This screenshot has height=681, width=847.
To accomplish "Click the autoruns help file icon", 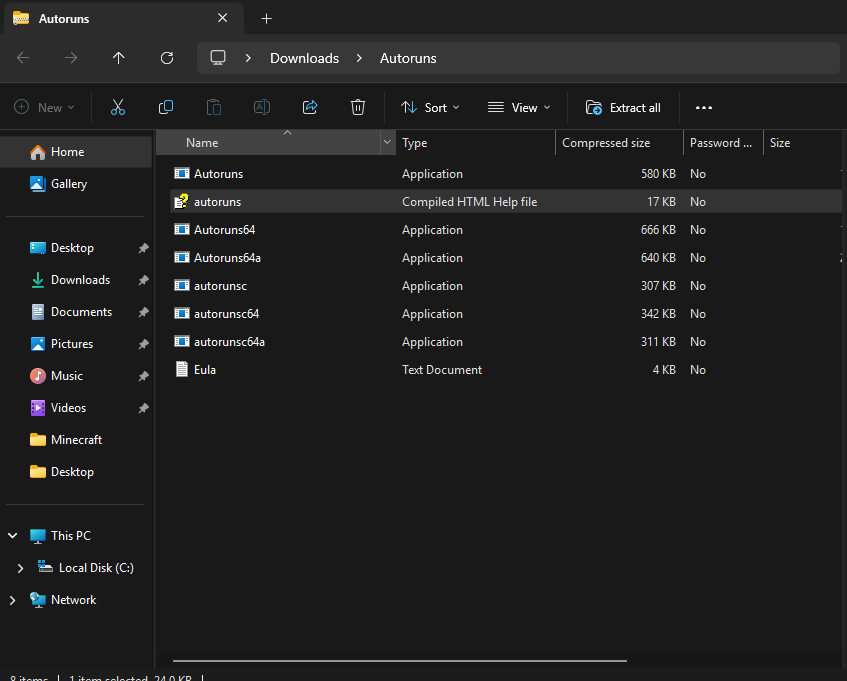I will [182, 201].
